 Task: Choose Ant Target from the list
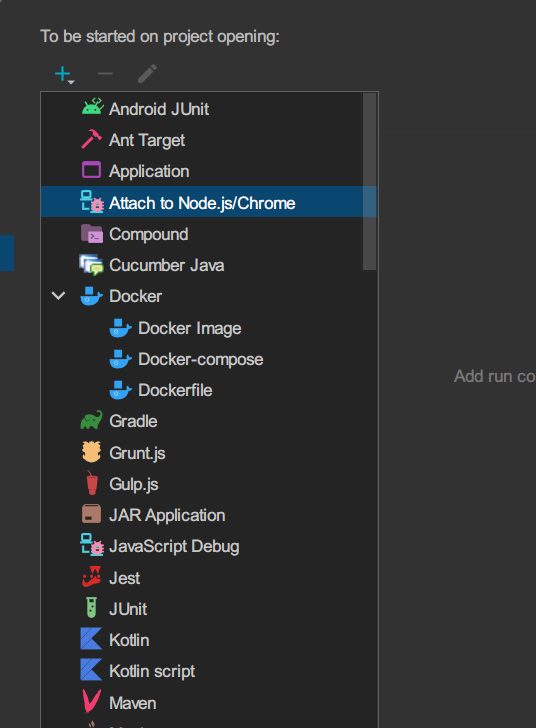click(x=147, y=141)
